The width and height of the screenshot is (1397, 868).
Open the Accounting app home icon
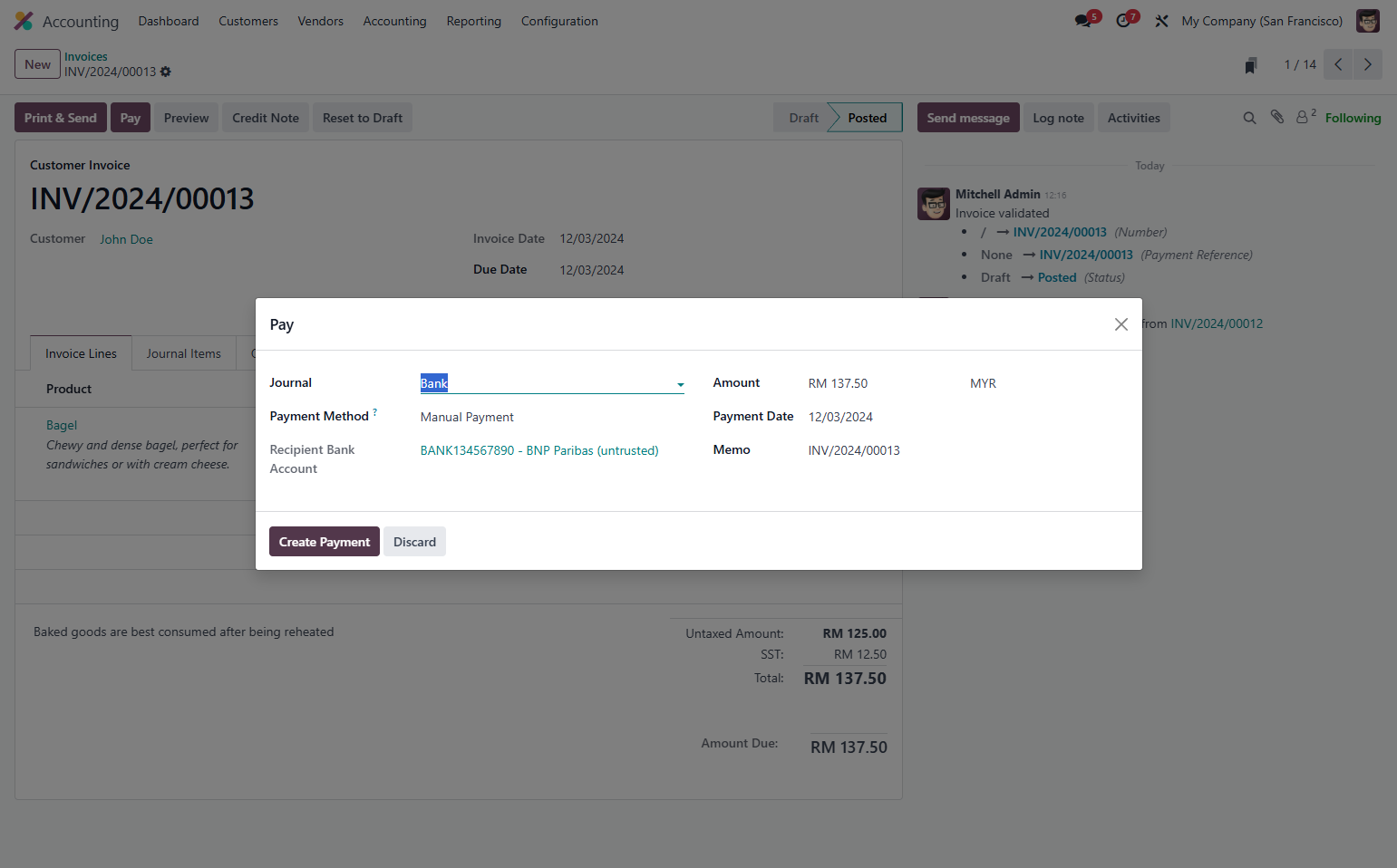[24, 21]
